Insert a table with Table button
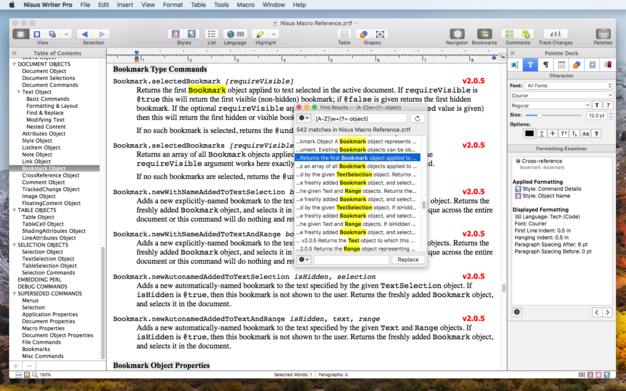The image size is (626, 391). (x=344, y=34)
